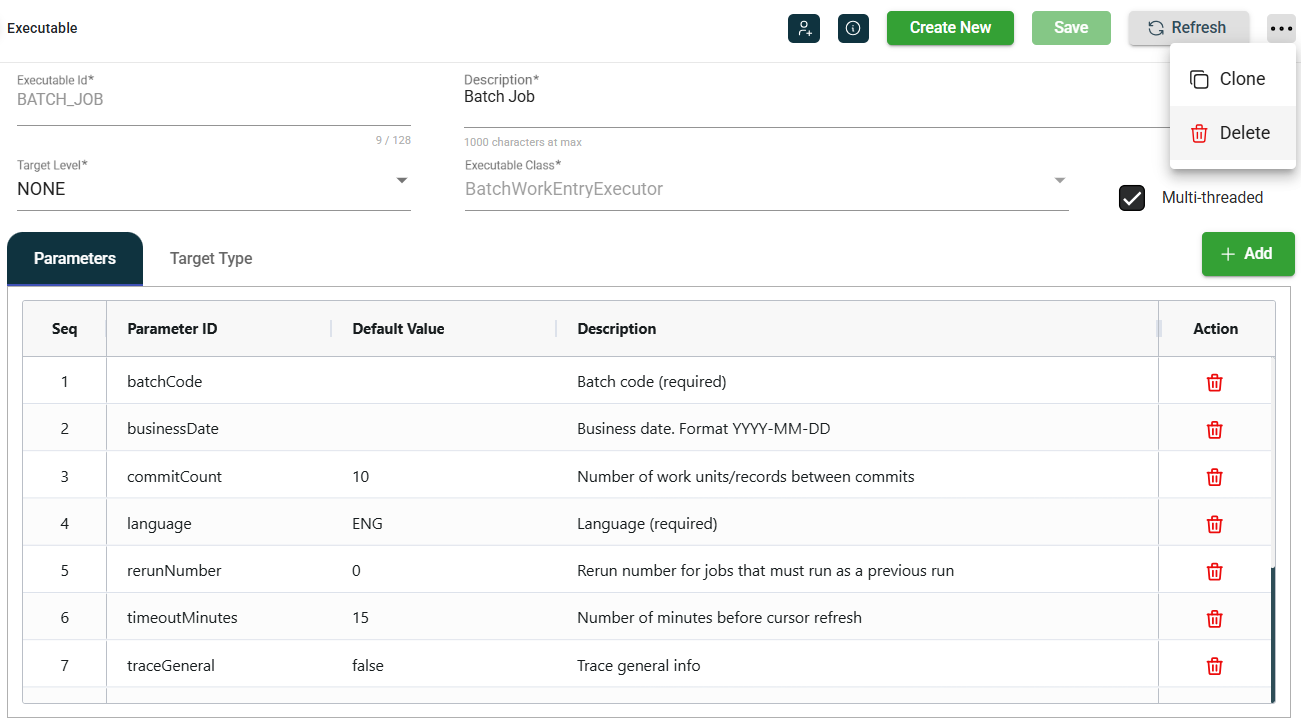Delete the language parameter row
The height and width of the screenshot is (722, 1301).
(x=1215, y=524)
